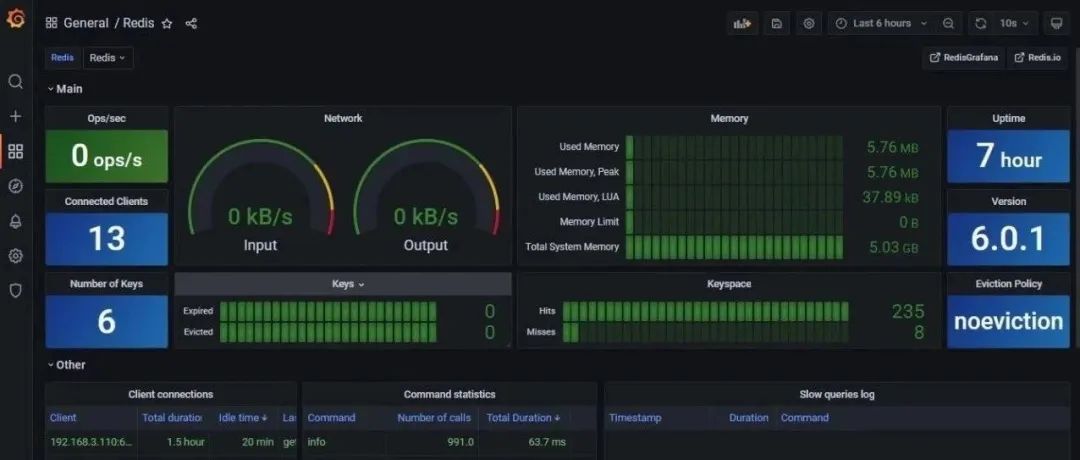Click the plus create icon in sidebar

coord(15,117)
